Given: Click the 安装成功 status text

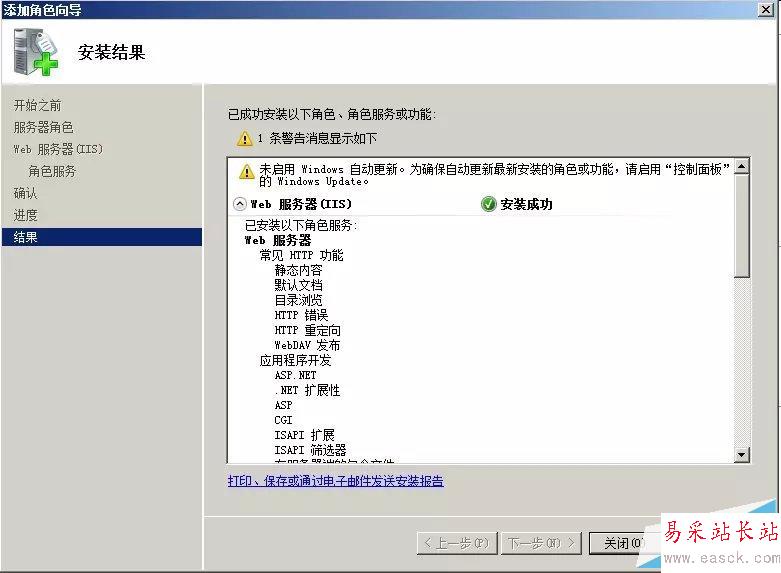Looking at the screenshot, I should coord(526,204).
